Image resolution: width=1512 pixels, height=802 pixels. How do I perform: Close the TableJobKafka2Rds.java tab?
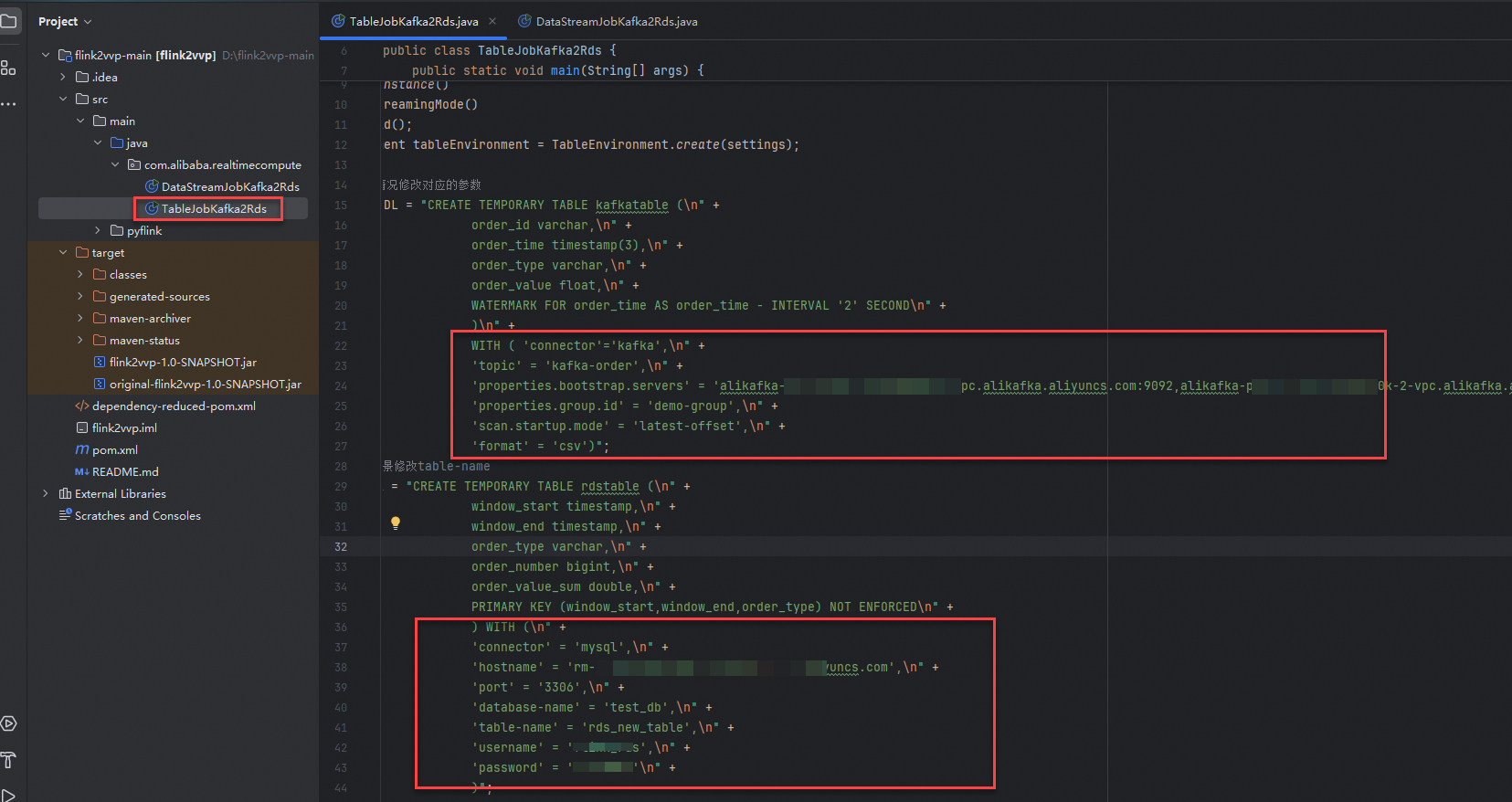(492, 21)
